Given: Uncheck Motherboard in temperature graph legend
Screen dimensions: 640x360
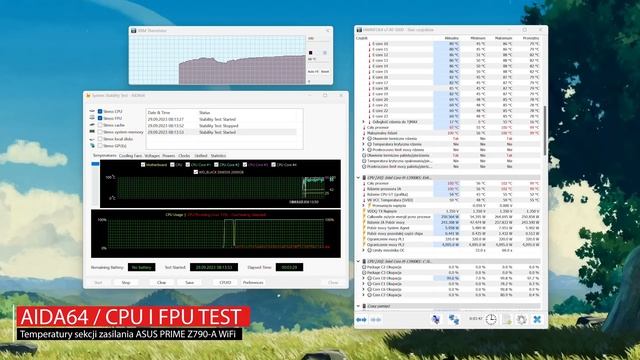Looking at the screenshot, I should coord(143,165).
